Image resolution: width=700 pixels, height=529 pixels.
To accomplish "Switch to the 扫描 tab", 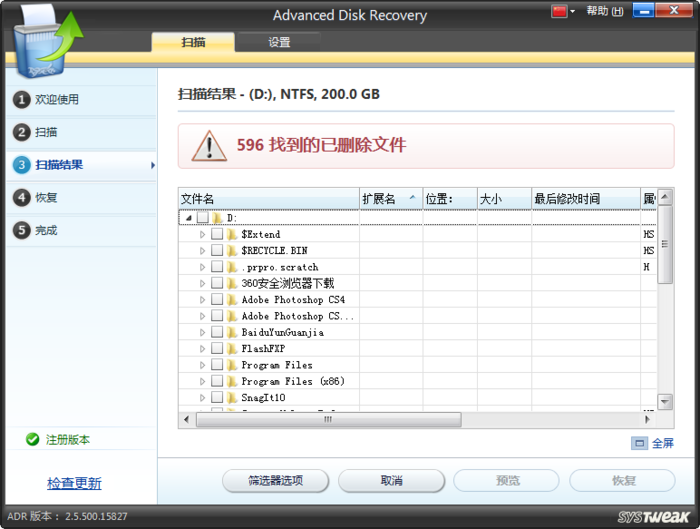I will pyautogui.click(x=193, y=42).
